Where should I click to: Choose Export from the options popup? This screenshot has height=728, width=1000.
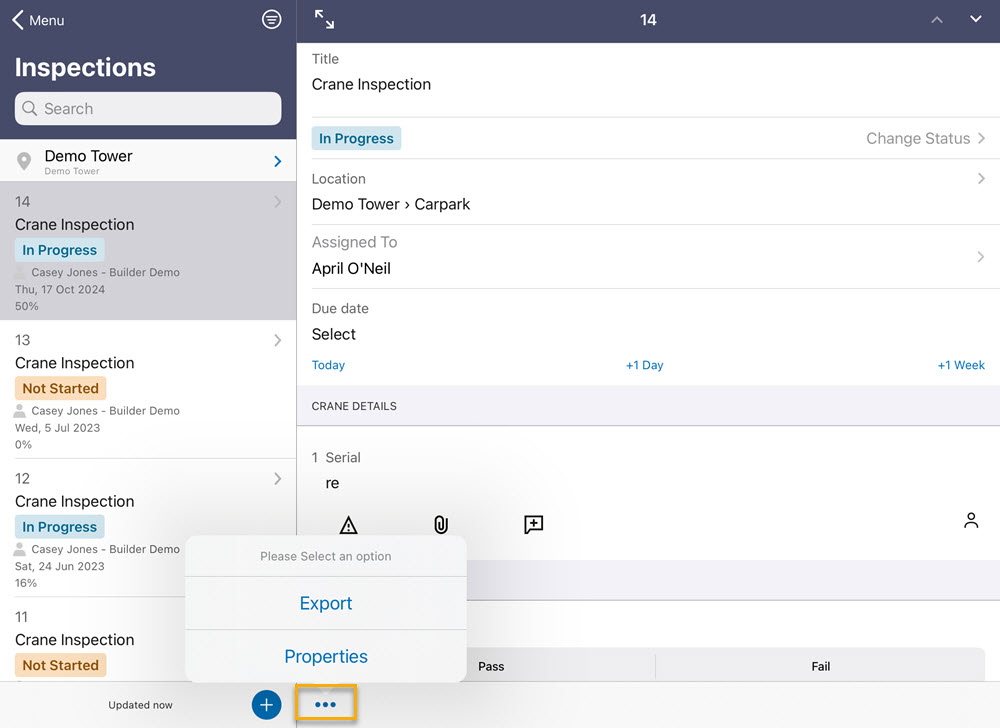[x=326, y=603]
